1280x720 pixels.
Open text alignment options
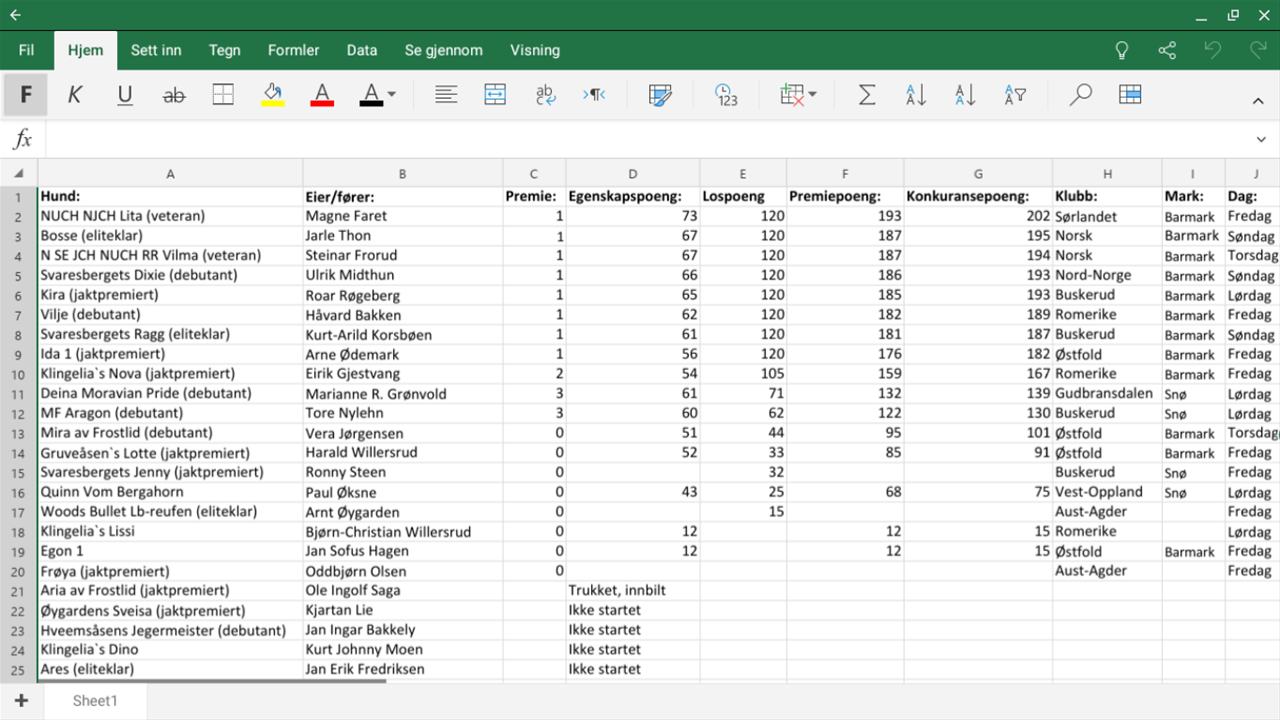[446, 95]
